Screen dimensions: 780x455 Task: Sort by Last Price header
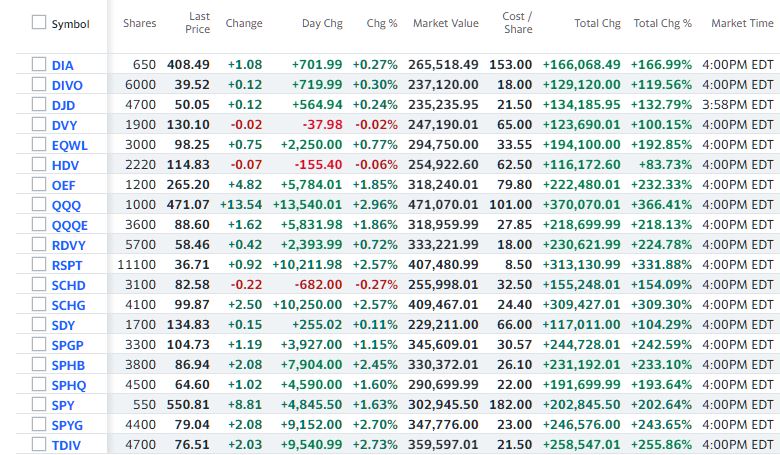(x=196, y=23)
